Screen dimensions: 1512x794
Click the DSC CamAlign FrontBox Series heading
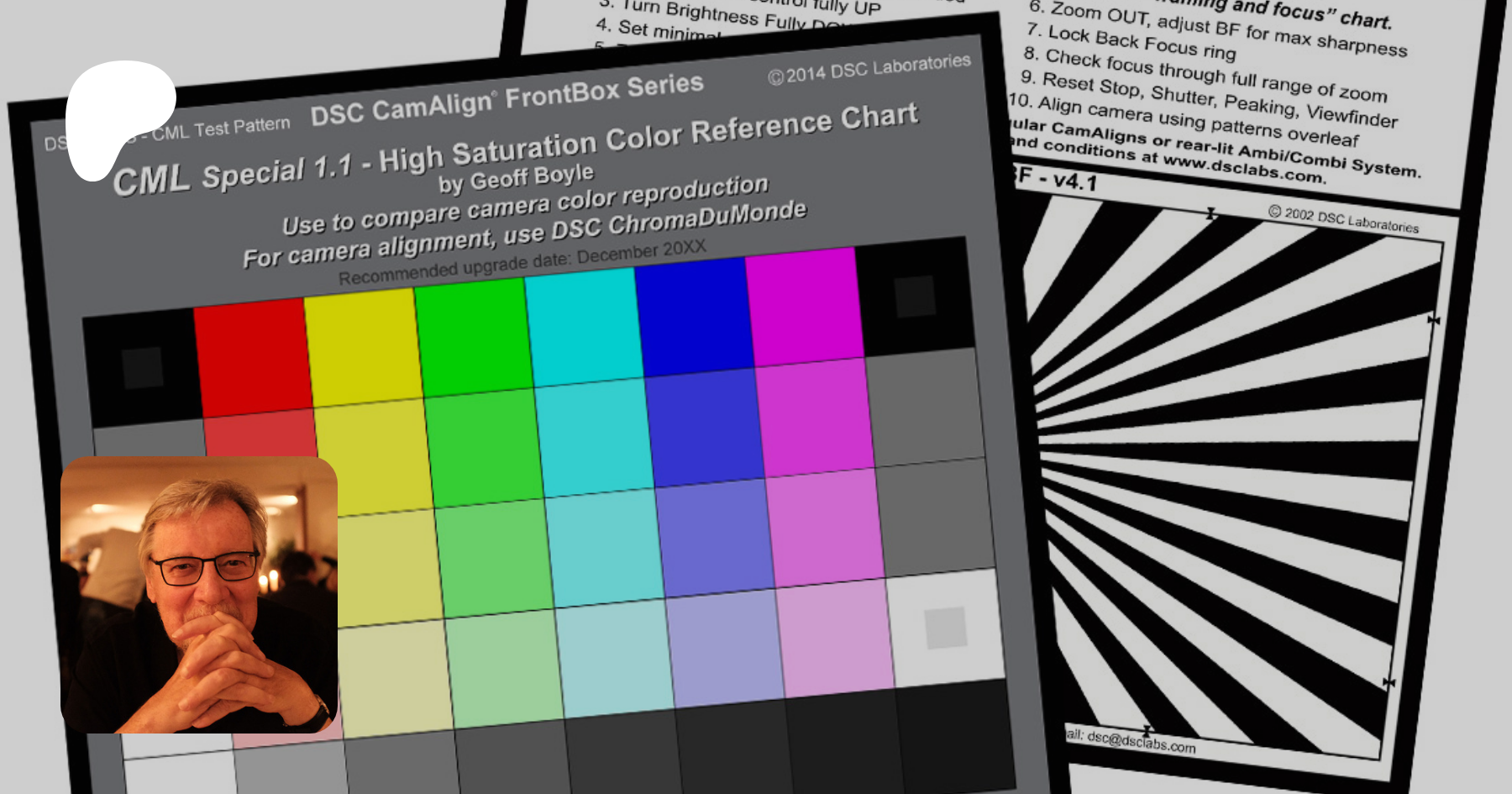[507, 99]
